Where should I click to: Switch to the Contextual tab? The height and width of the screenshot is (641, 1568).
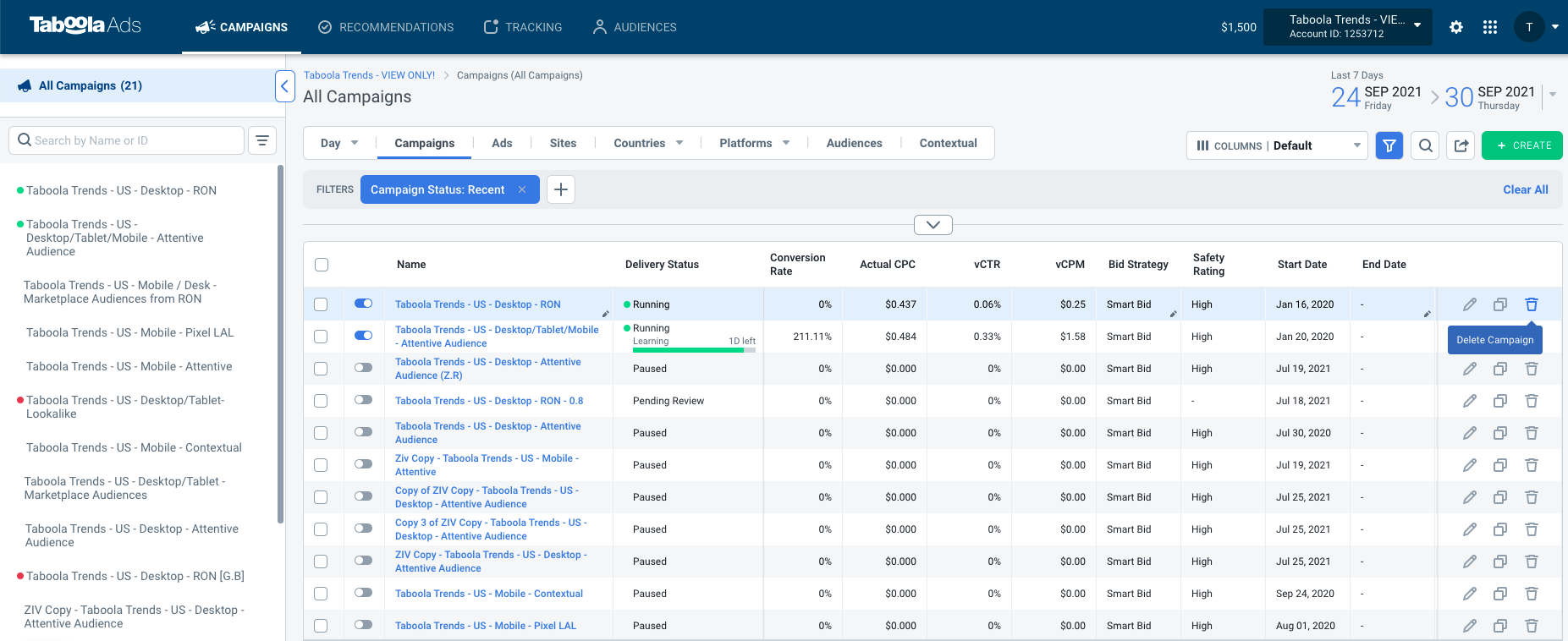point(948,143)
